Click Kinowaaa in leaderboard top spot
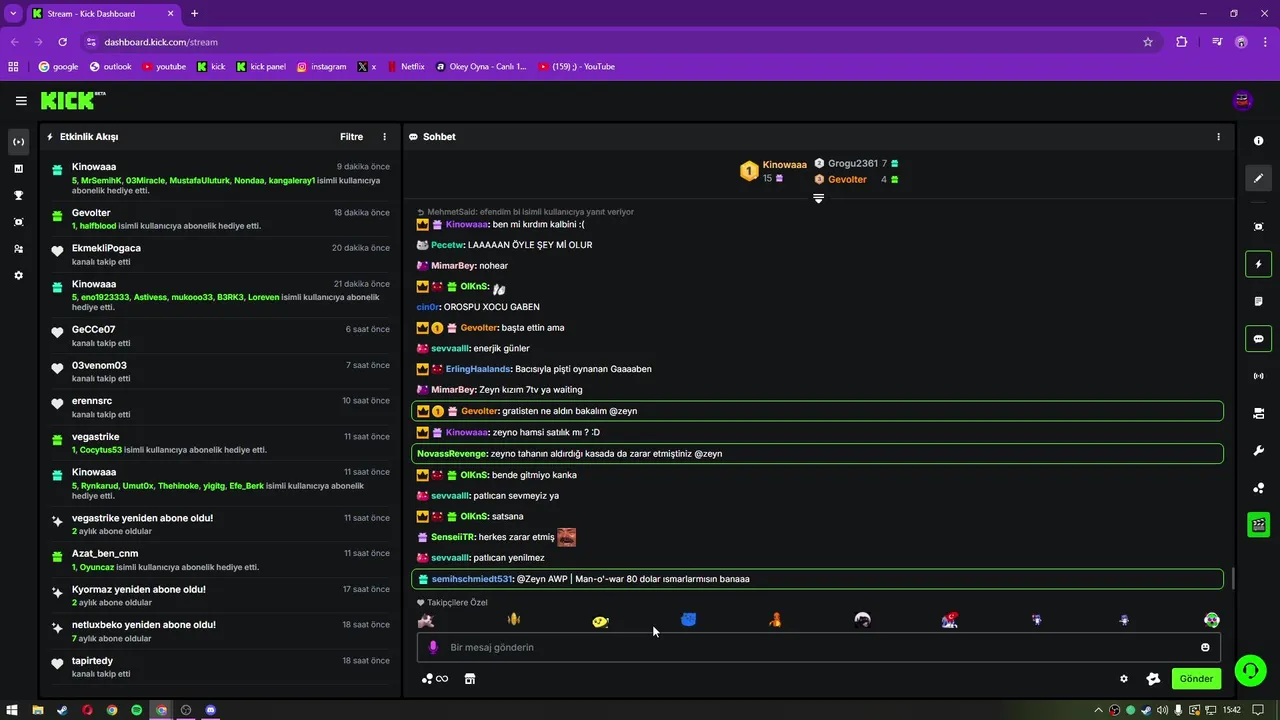Viewport: 1280px width, 720px height. (x=785, y=165)
